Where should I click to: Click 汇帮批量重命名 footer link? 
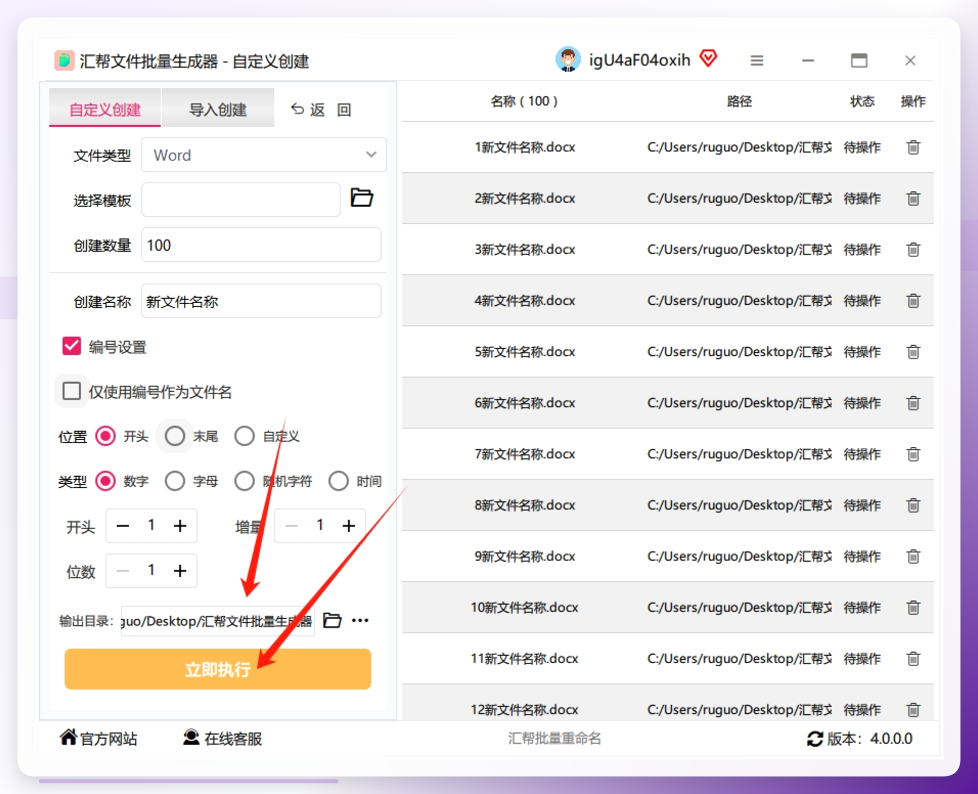(554, 738)
